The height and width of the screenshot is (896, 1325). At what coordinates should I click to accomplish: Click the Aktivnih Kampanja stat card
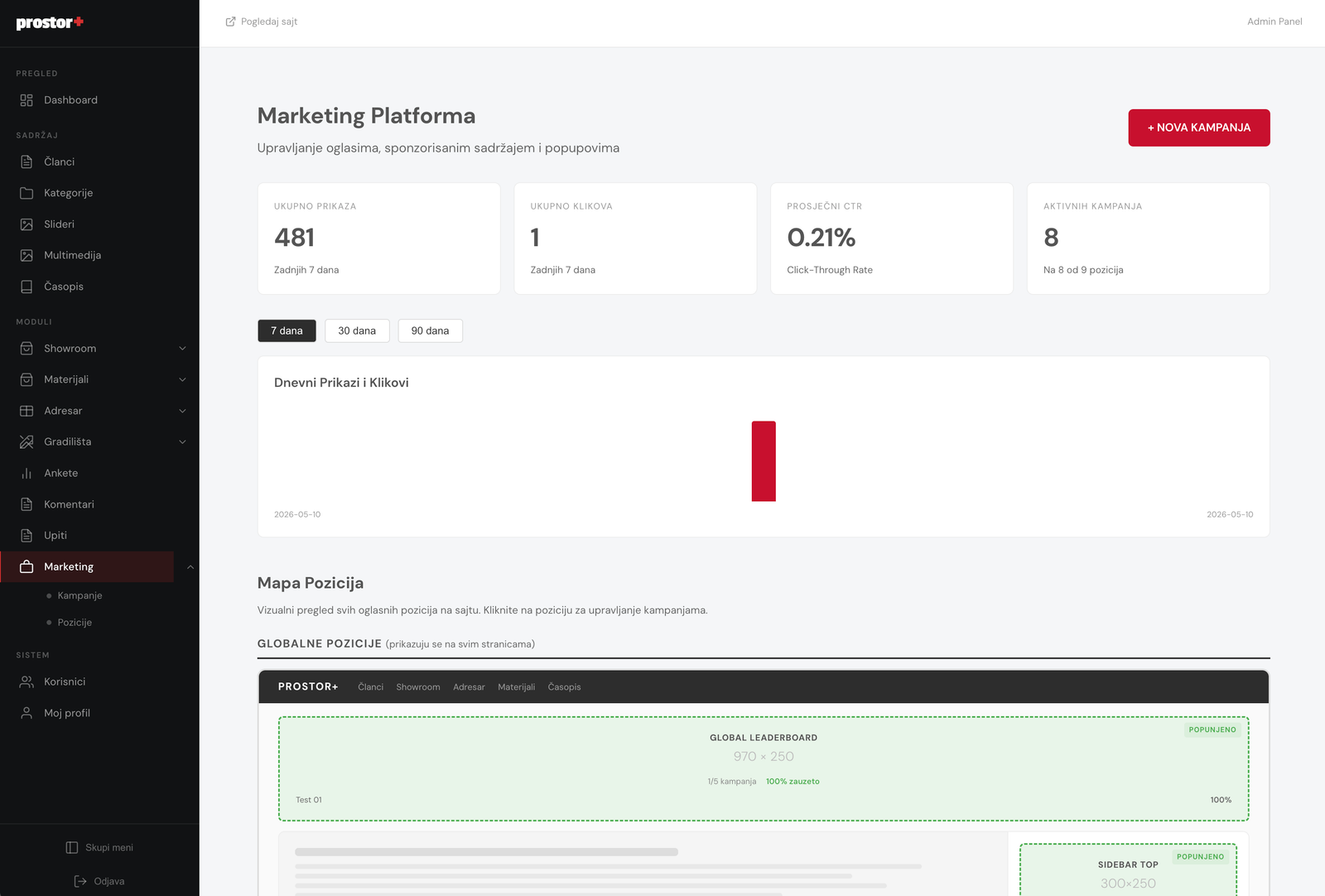pos(1149,238)
